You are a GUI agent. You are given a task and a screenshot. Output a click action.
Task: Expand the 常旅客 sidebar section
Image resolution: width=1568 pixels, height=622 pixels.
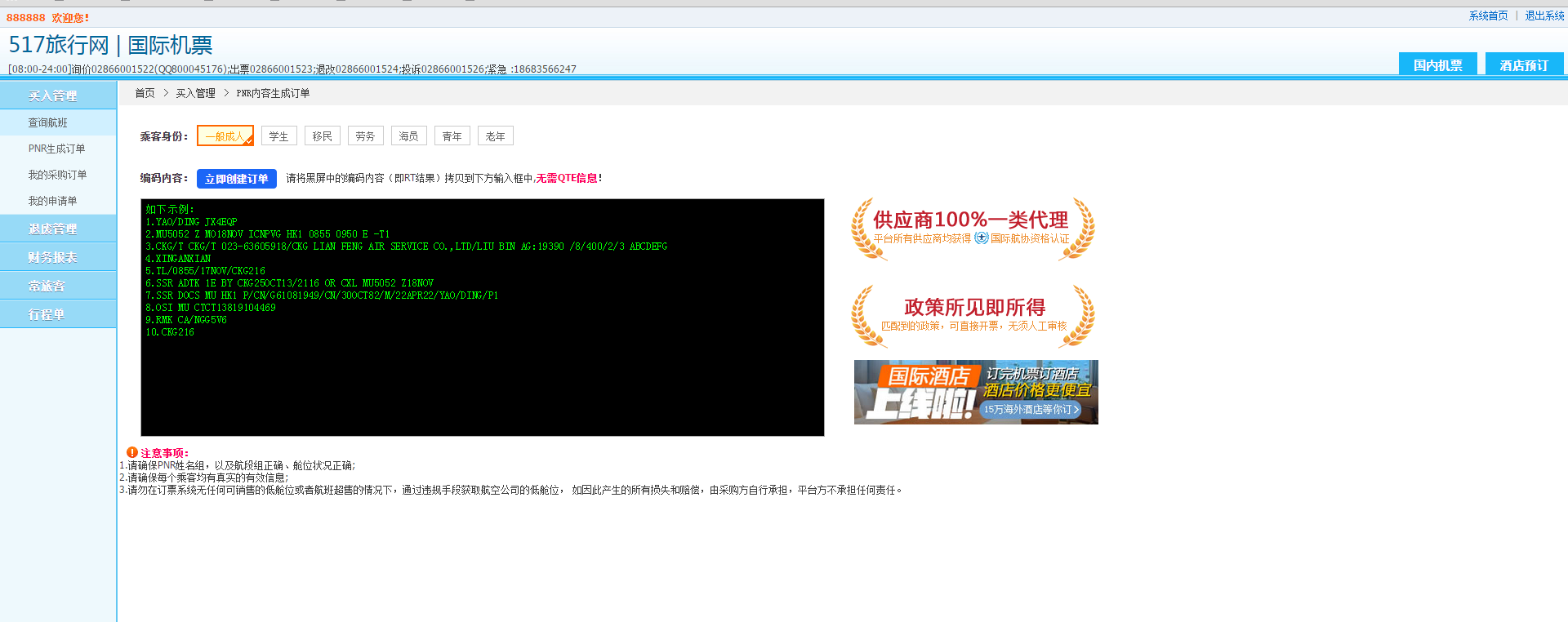click(58, 286)
